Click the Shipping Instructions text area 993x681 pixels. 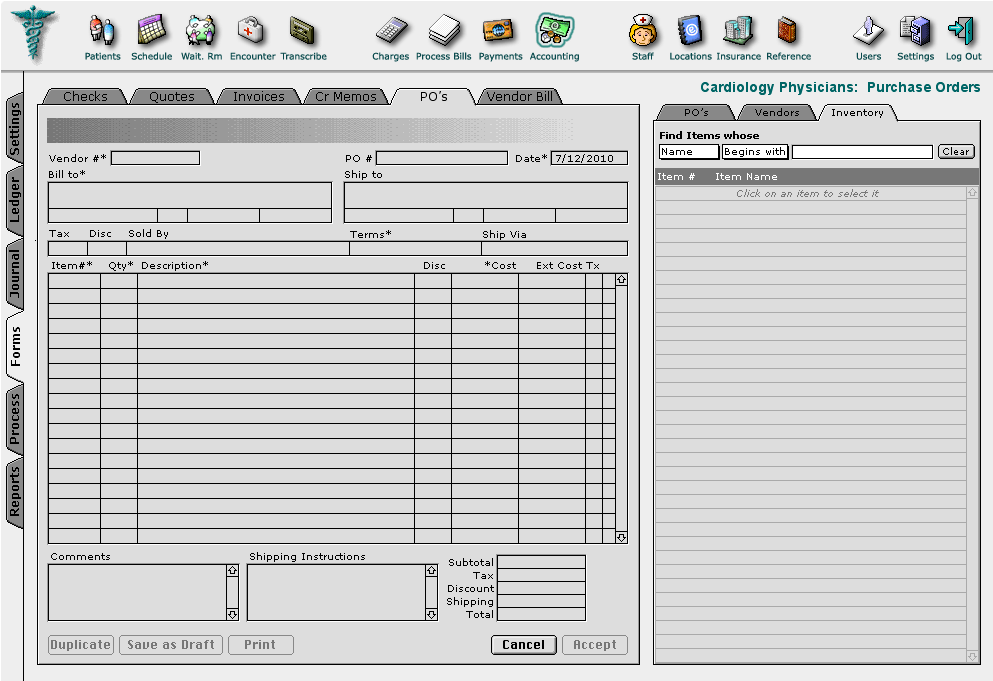(336, 592)
